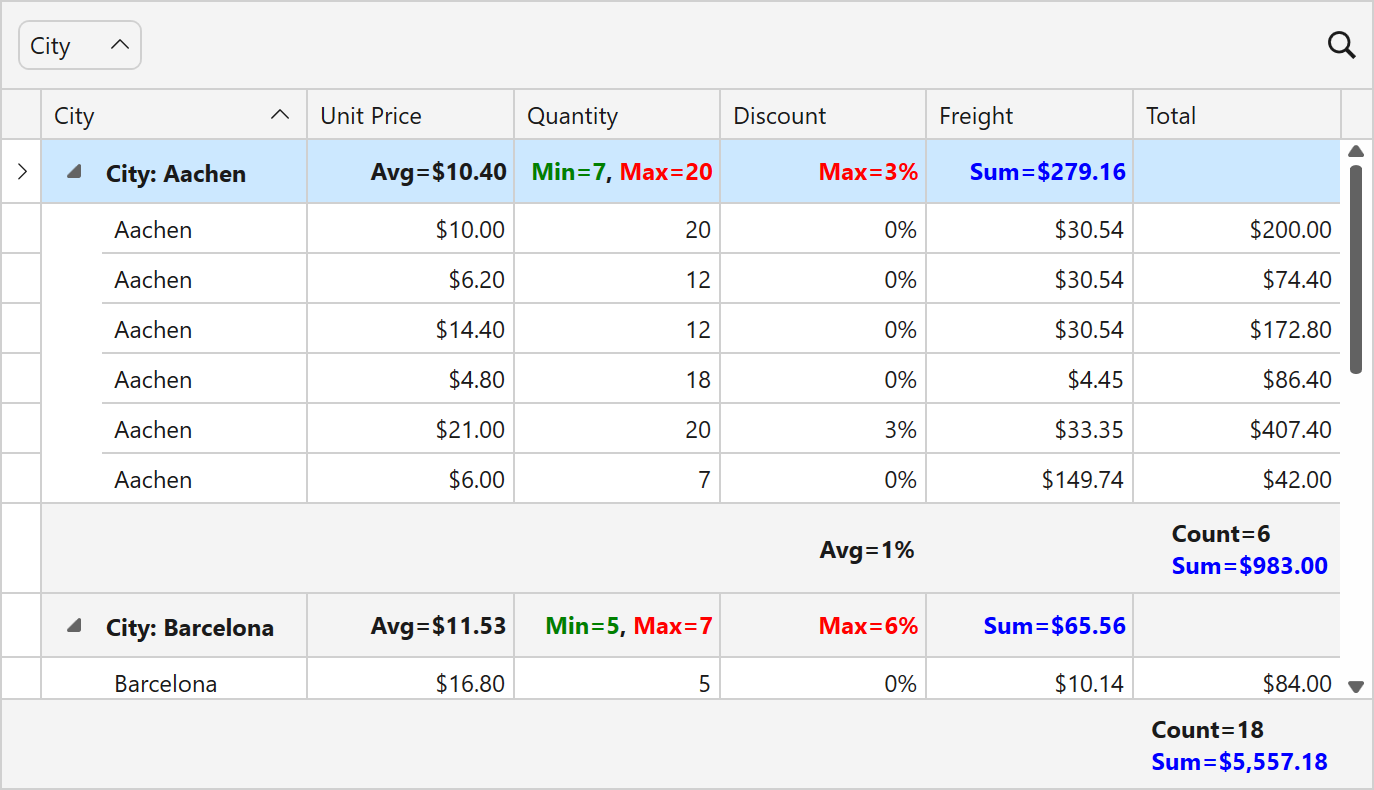Click scrollbar up arrow
Image resolution: width=1374 pixels, height=790 pixels.
[1356, 151]
